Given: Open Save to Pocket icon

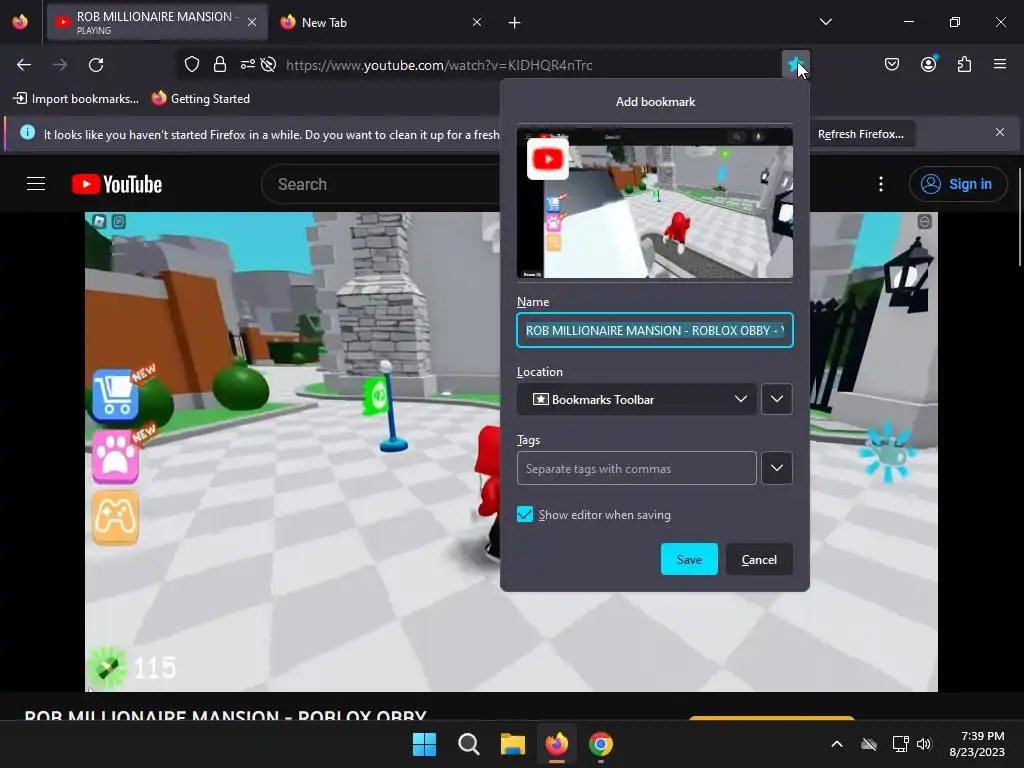Looking at the screenshot, I should (x=891, y=64).
